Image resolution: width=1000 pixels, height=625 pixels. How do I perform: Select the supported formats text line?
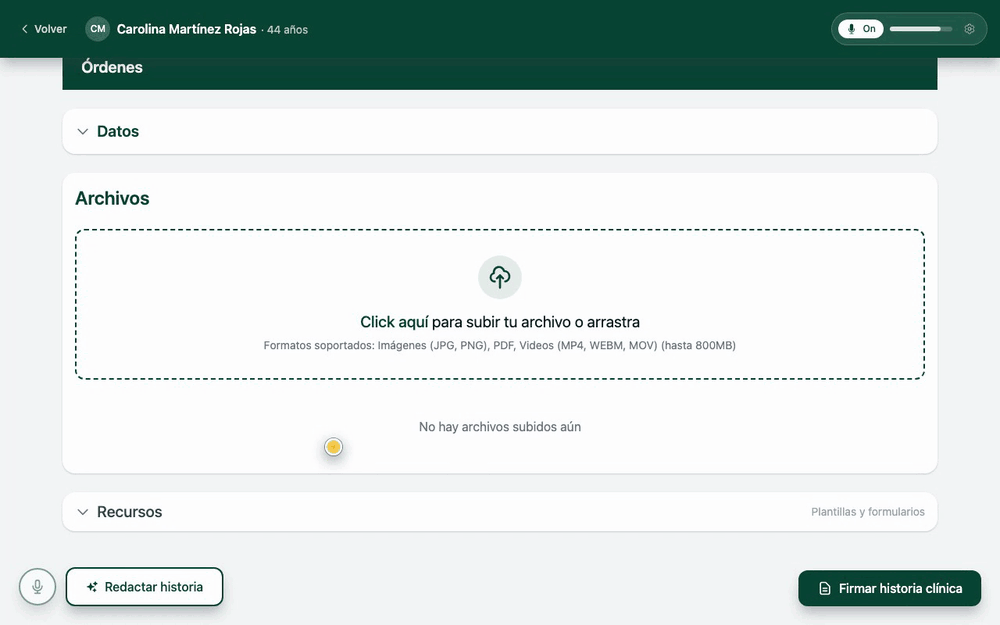pos(499,346)
